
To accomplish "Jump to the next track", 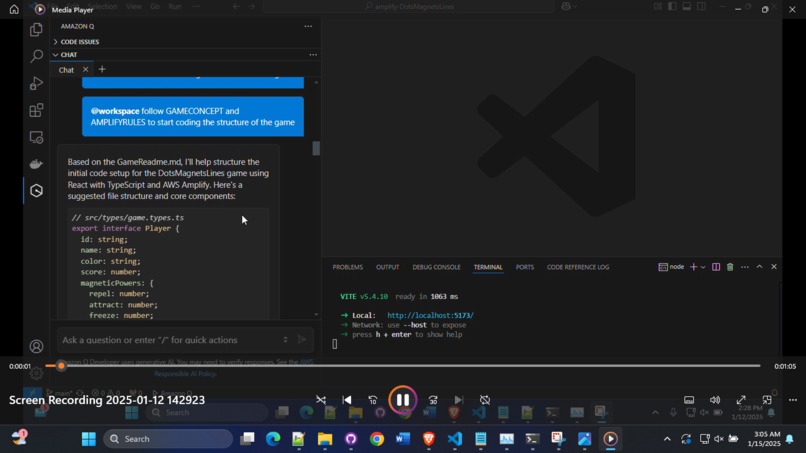I will coord(459,400).
